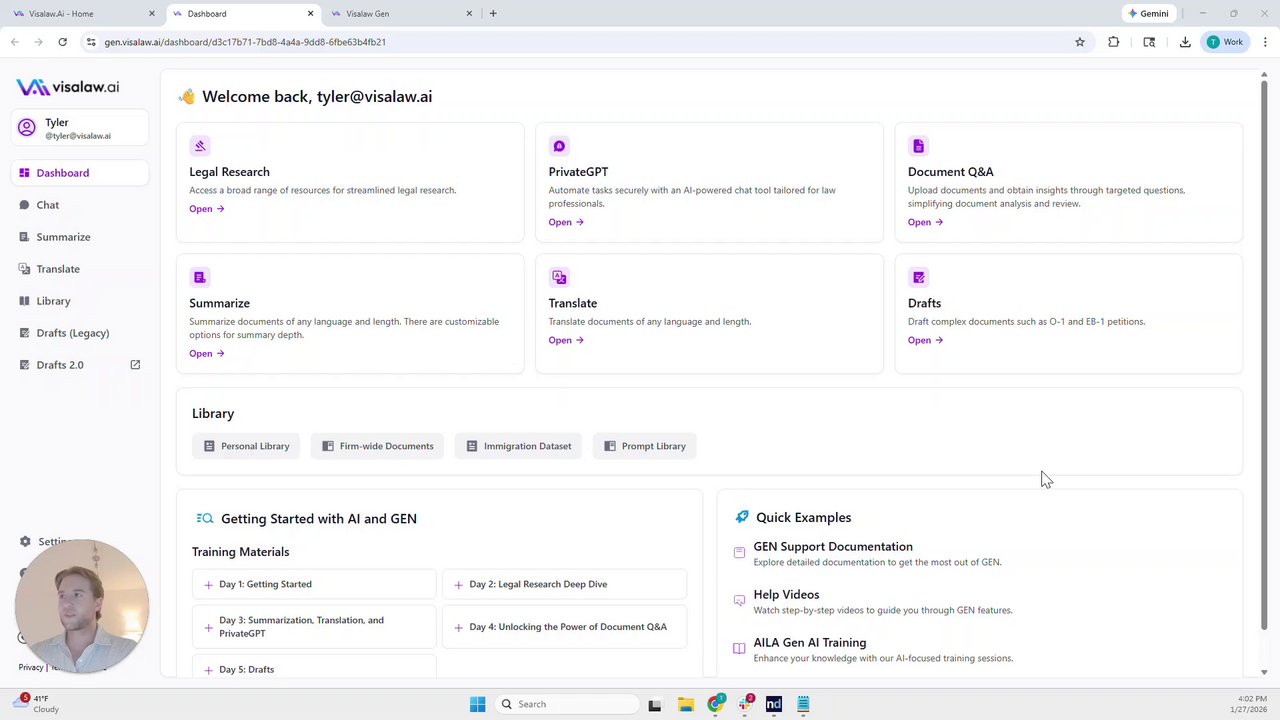Screen dimensions: 1280x720
Task: Open Help Videos quick example
Action: click(x=786, y=595)
